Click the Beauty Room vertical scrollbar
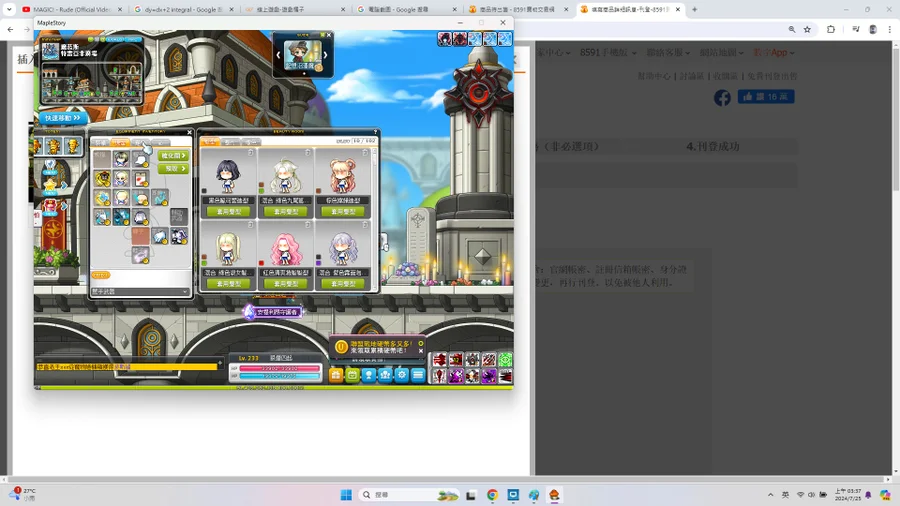Viewport: 900px width, 506px height. 375,218
